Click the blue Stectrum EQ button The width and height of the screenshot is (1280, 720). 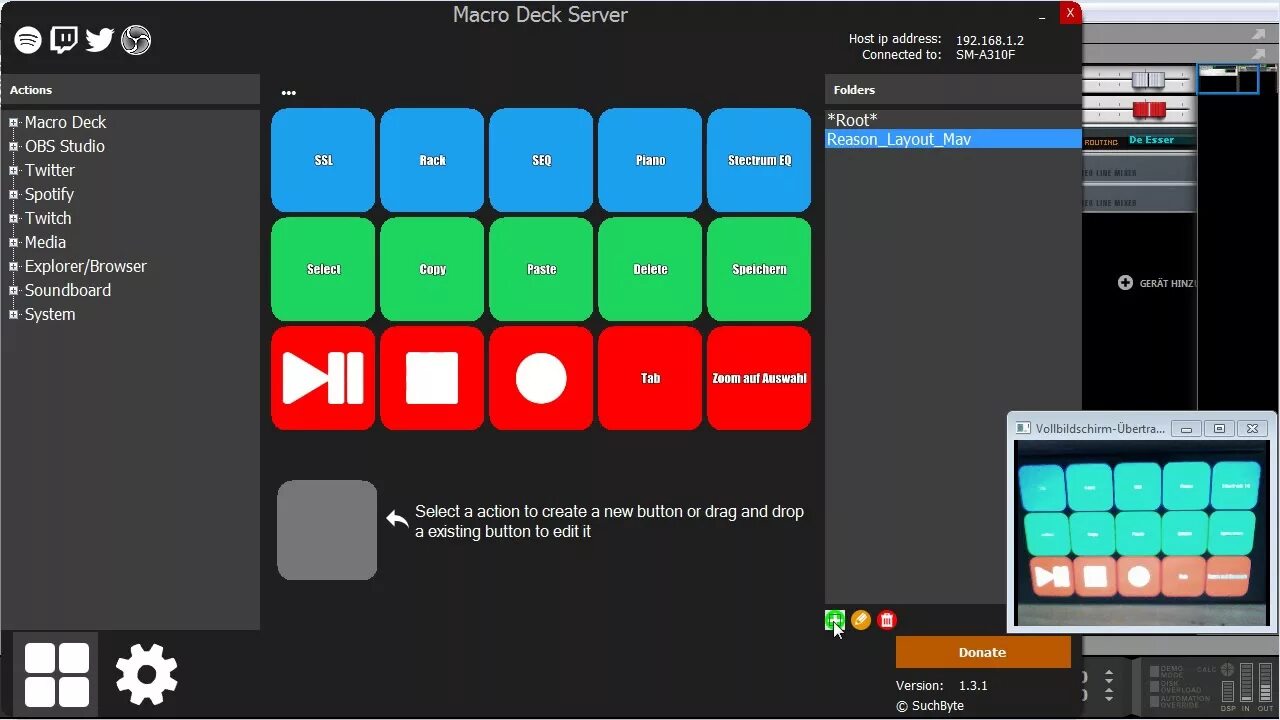(x=759, y=160)
